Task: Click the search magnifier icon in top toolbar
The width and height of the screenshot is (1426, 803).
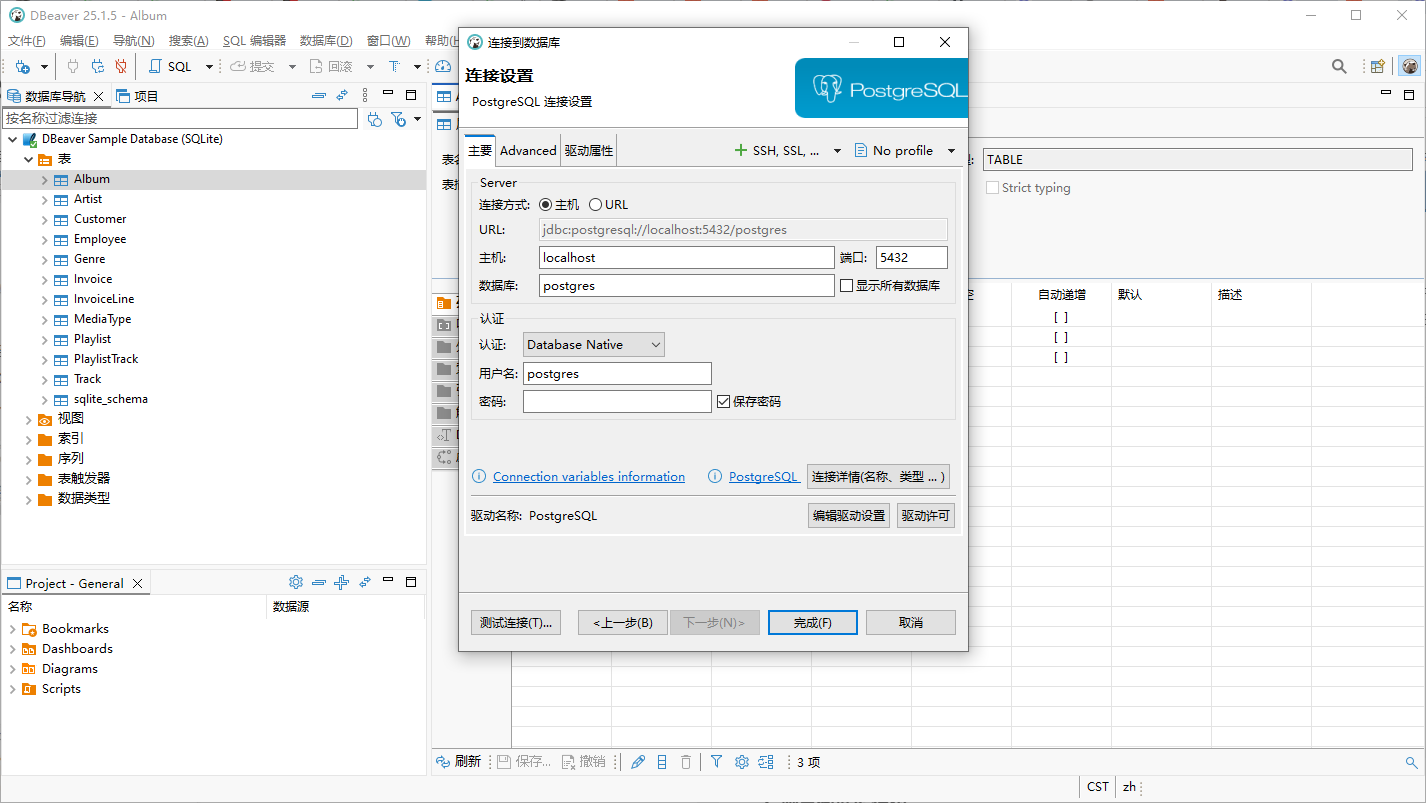Action: 1339,66
